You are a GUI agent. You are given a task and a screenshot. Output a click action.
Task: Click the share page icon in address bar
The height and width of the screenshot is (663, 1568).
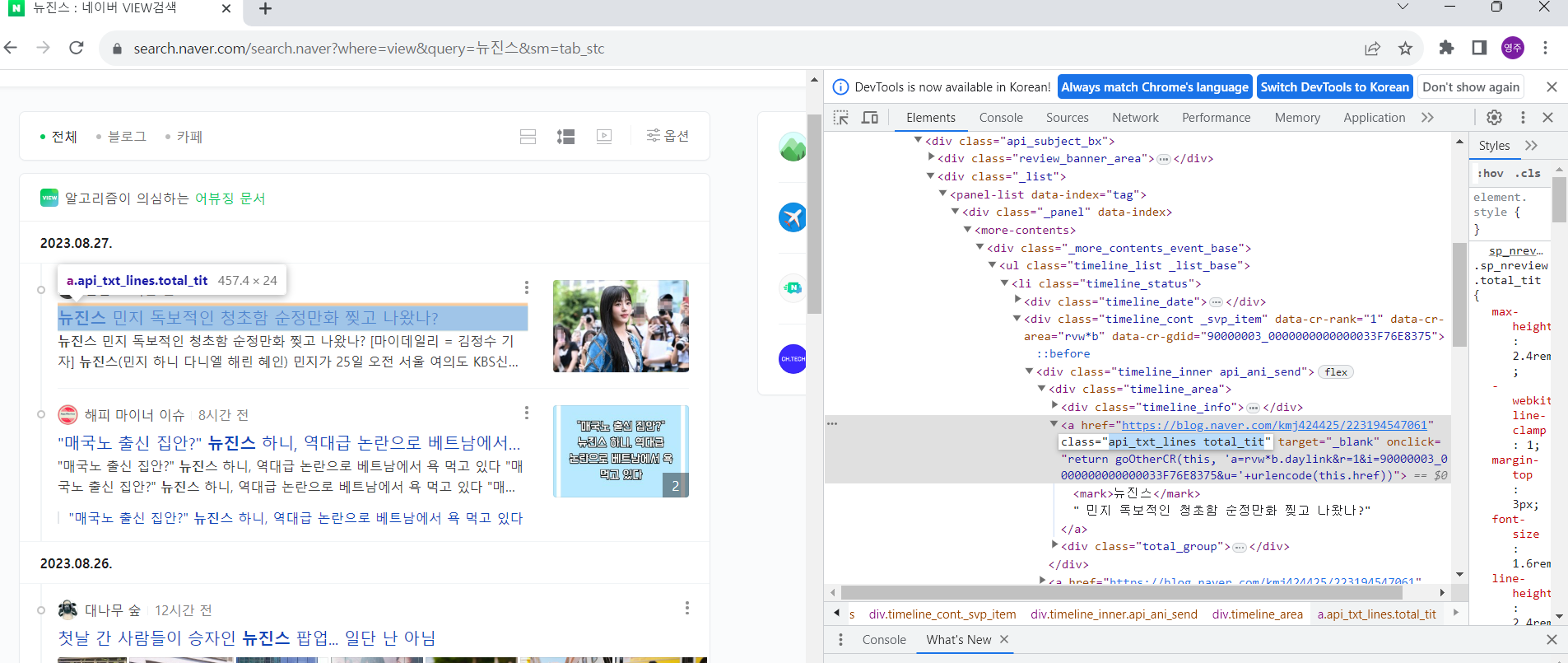[1372, 49]
